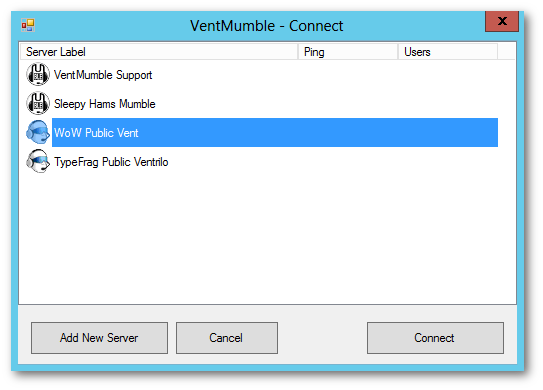Click the Mumble icon beside Sleepy Hams Mumble
The height and width of the screenshot is (390, 543).
(38, 104)
